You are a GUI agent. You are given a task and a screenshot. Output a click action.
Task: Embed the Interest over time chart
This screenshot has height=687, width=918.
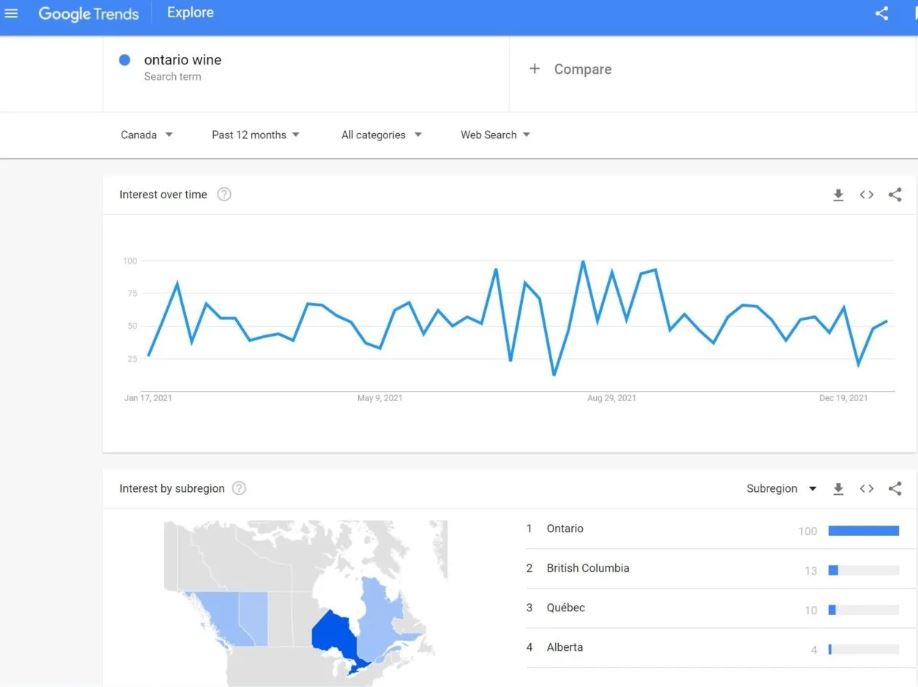point(866,195)
